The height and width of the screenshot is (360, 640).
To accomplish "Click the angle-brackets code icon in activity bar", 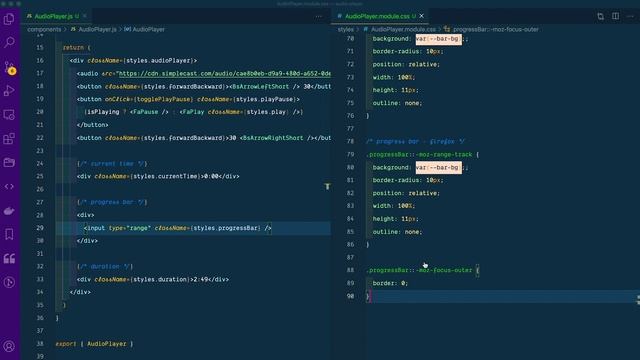I will [9, 187].
